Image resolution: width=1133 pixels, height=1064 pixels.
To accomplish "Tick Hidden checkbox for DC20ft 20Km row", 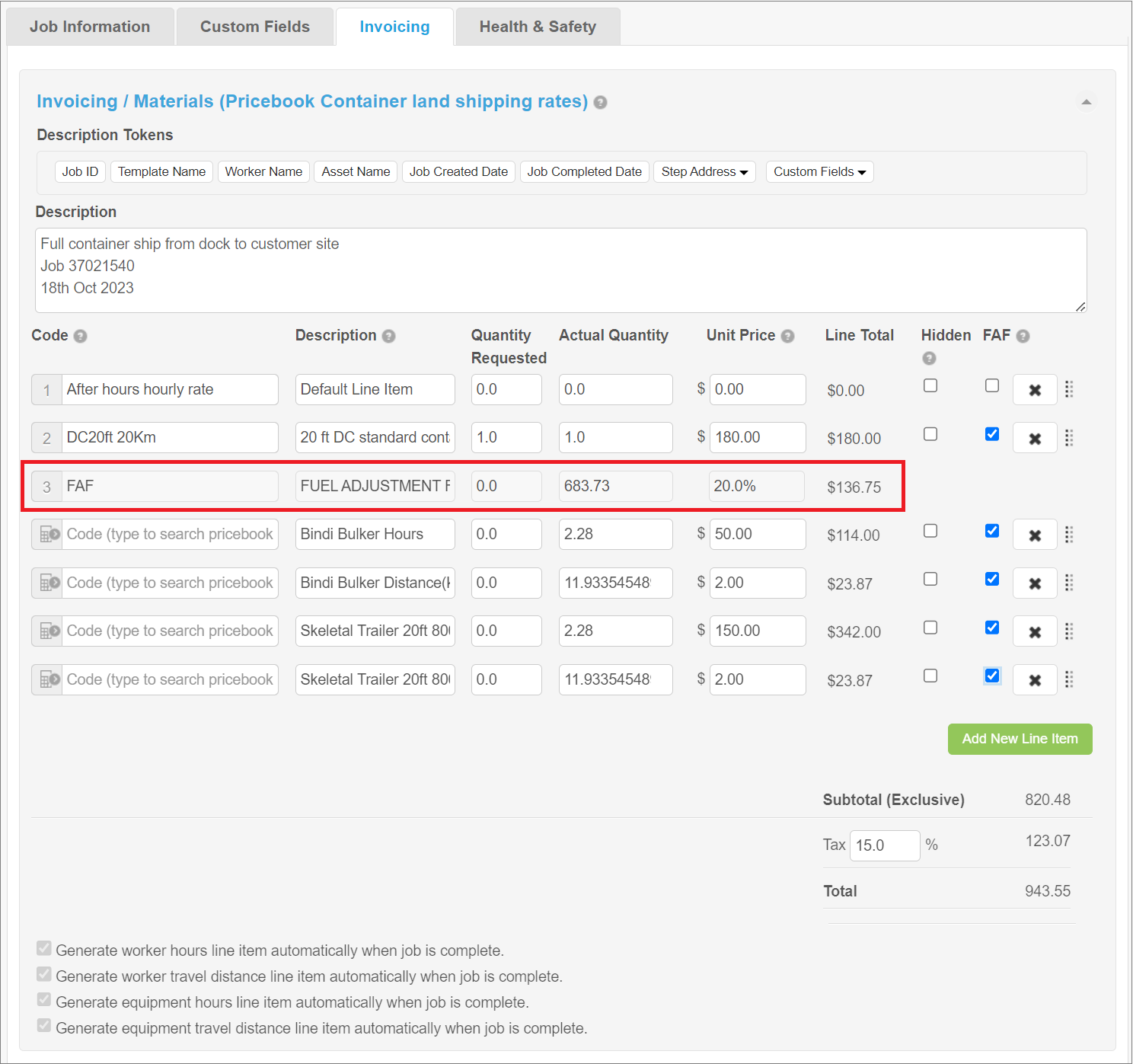I will coord(930,434).
